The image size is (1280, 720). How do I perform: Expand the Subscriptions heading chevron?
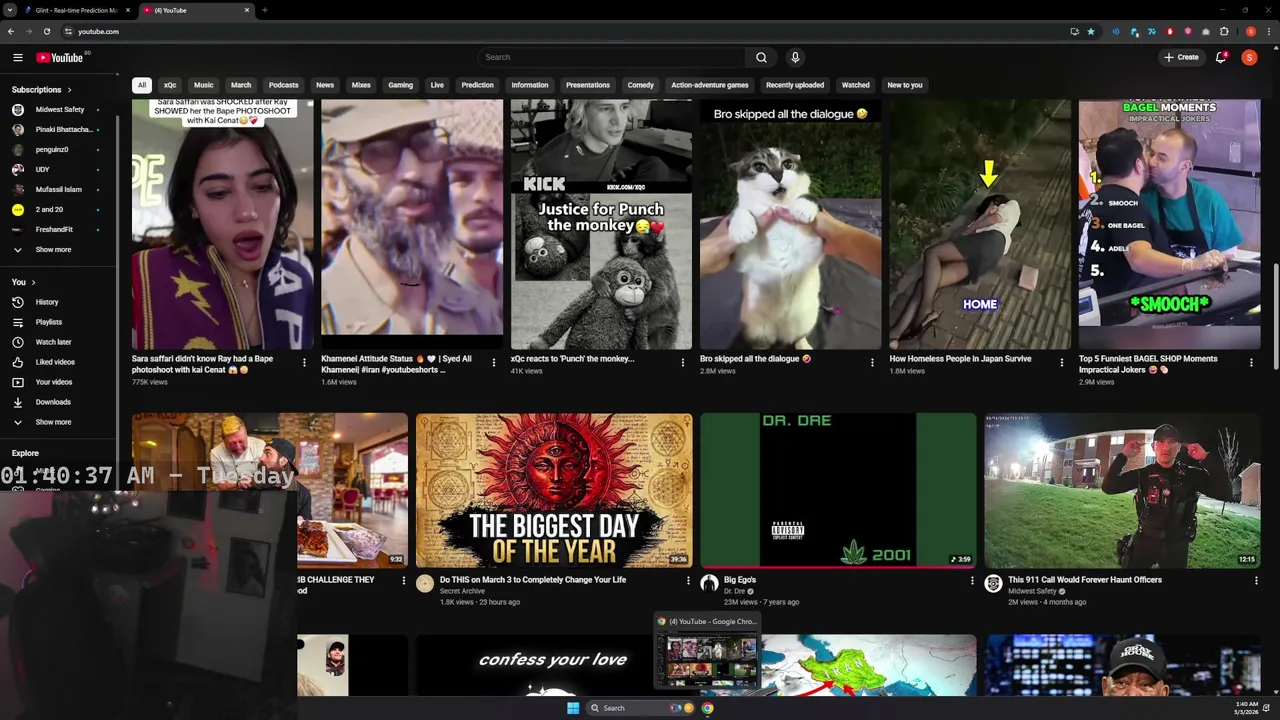tap(69, 90)
